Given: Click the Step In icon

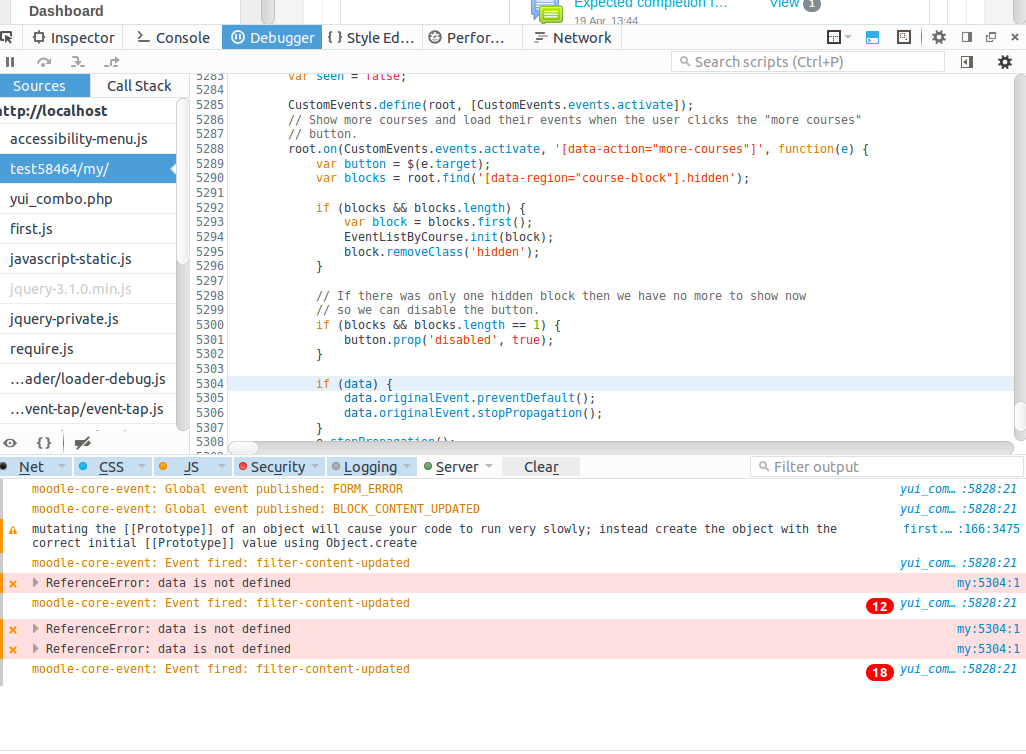Looking at the screenshot, I should click(78, 62).
